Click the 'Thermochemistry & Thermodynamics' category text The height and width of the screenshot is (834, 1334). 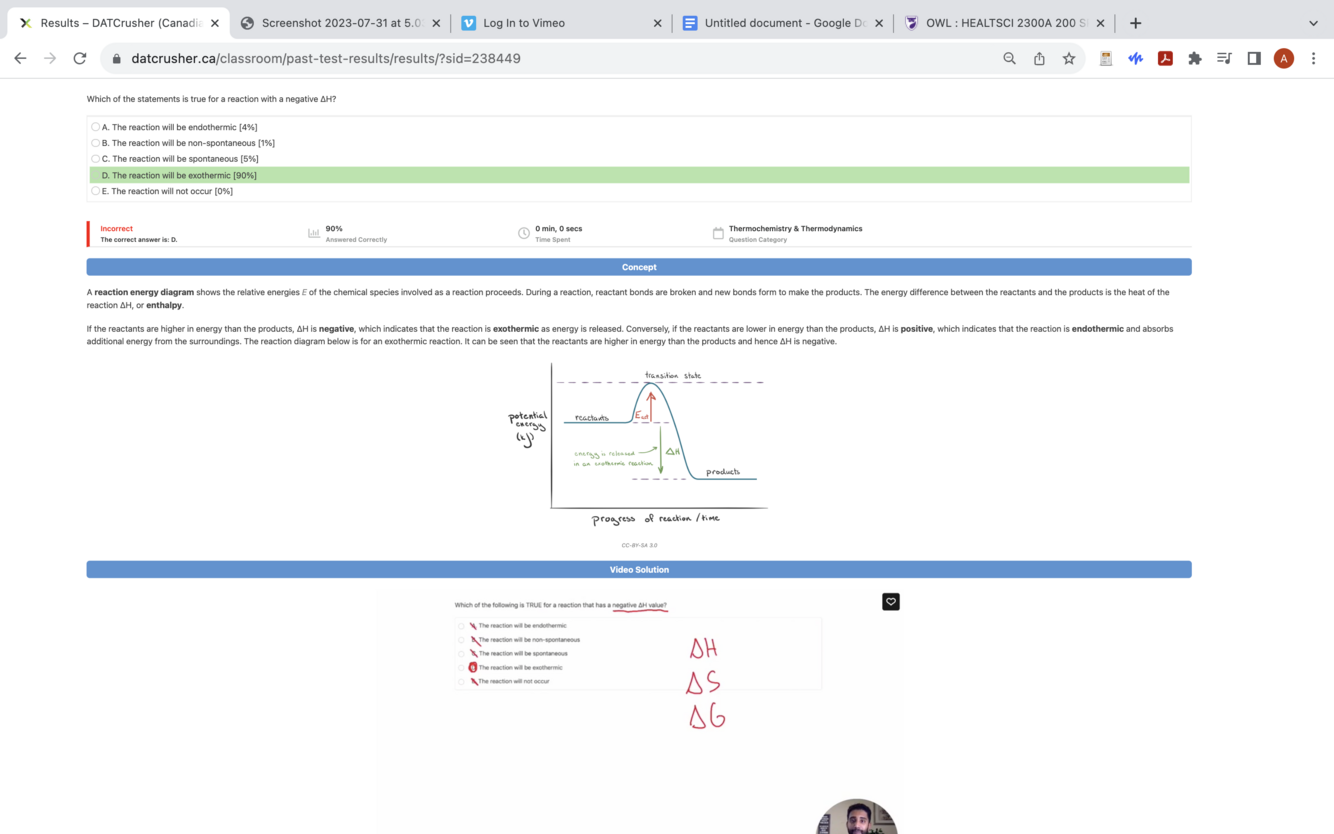pyautogui.click(x=795, y=229)
